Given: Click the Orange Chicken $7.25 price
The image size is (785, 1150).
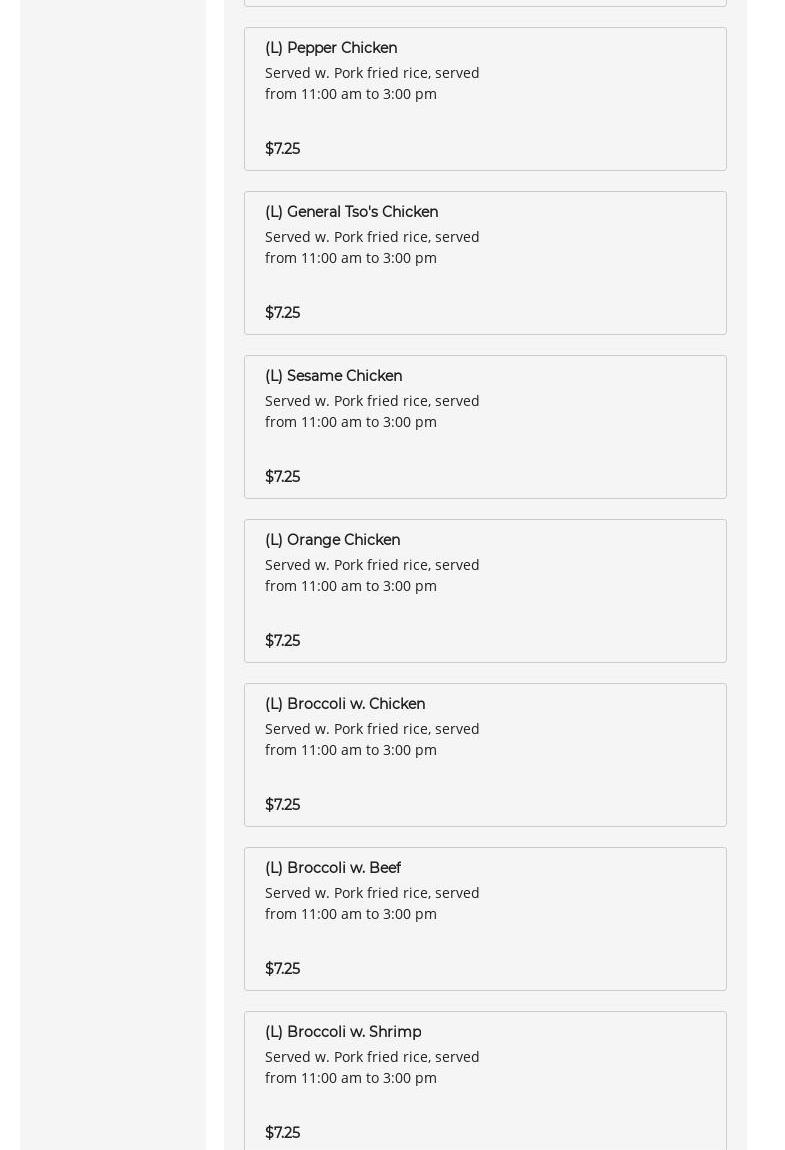Looking at the screenshot, I should (x=282, y=641).
